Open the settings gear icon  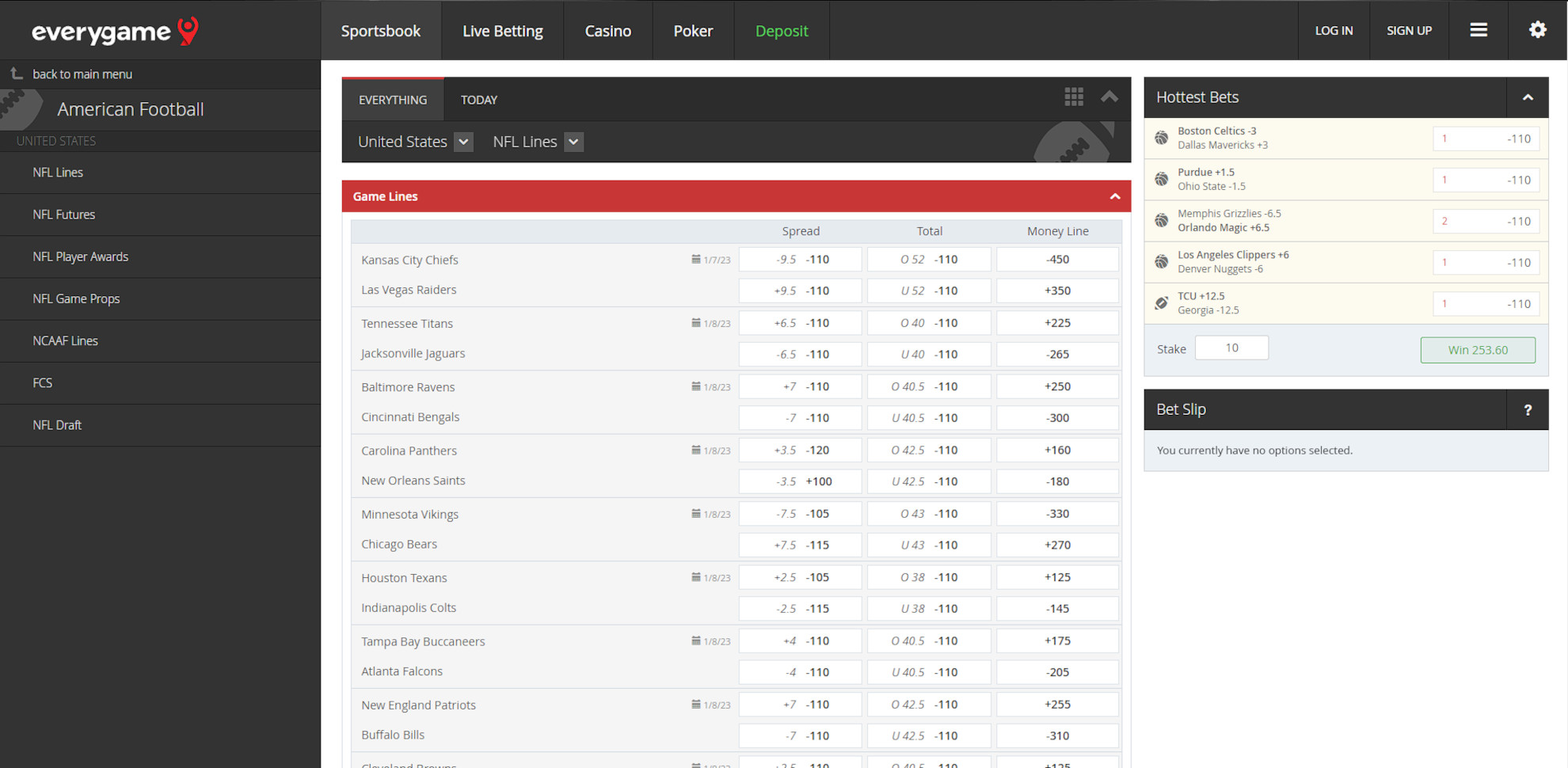(x=1537, y=30)
